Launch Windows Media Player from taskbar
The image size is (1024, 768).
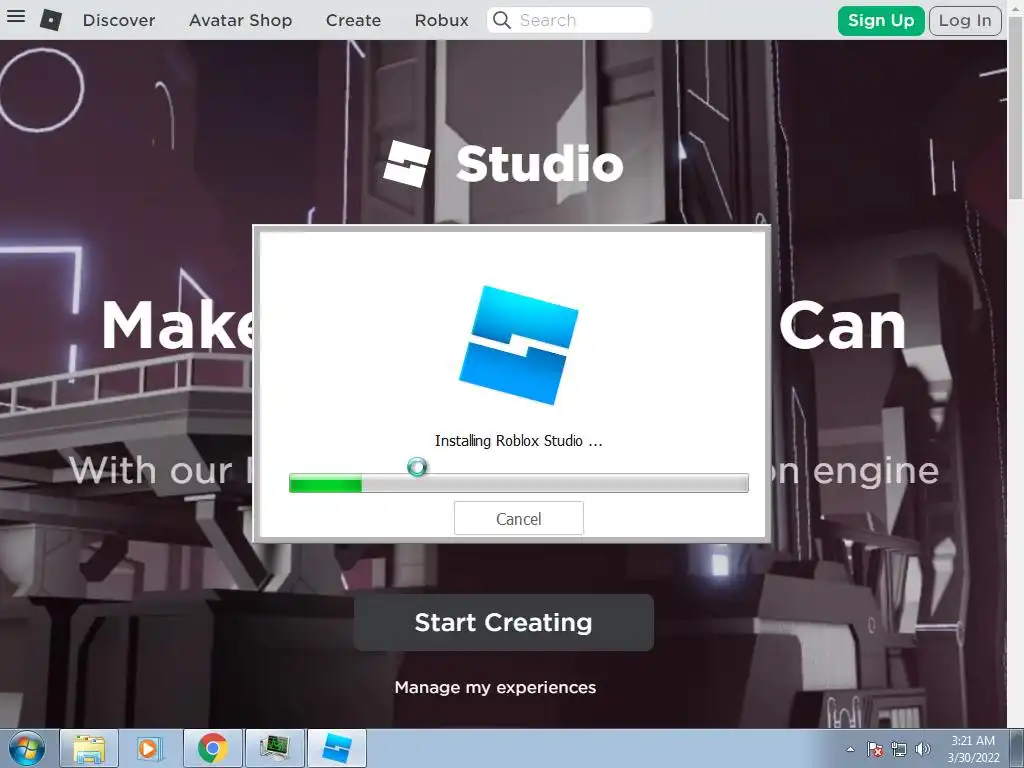point(149,748)
